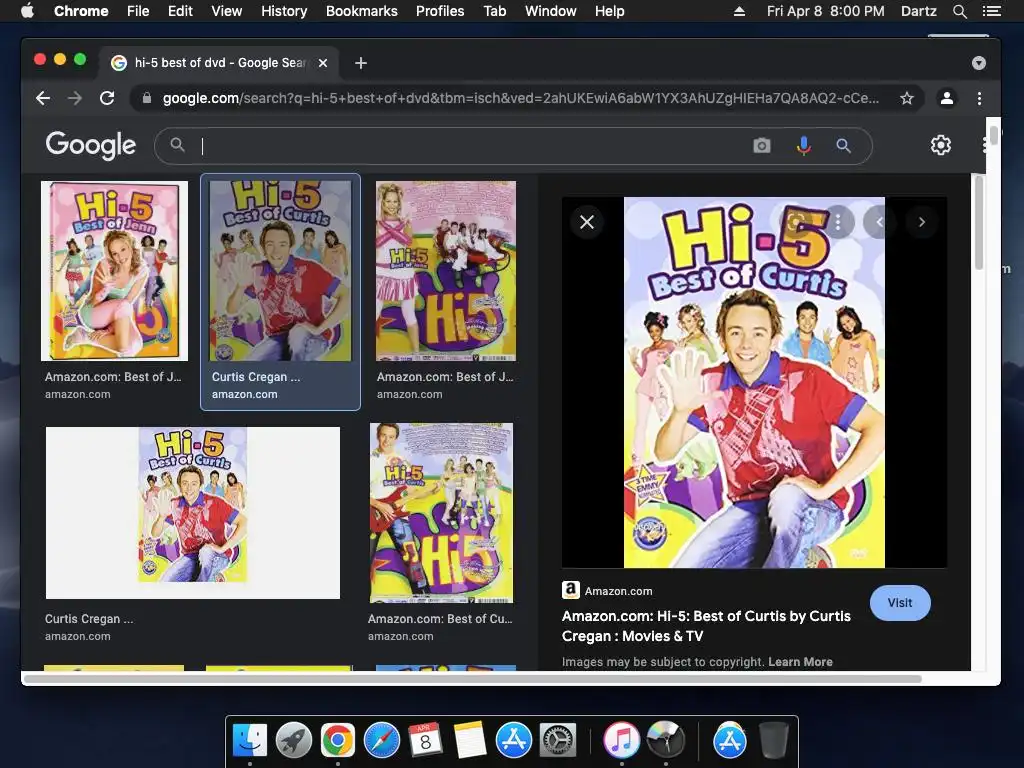Click the search by image camera icon

coord(761,145)
